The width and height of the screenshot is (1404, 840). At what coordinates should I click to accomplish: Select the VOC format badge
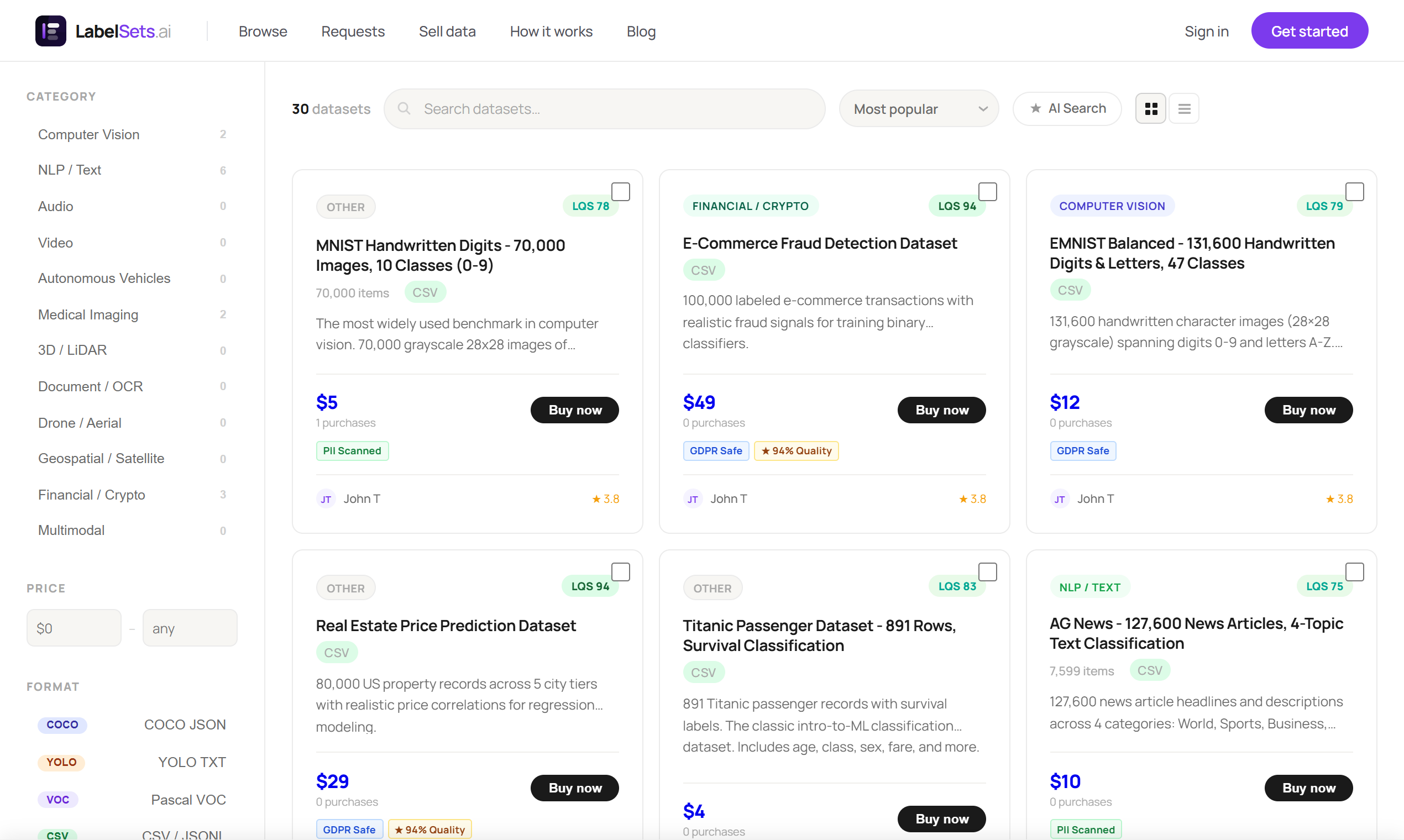[x=57, y=800]
